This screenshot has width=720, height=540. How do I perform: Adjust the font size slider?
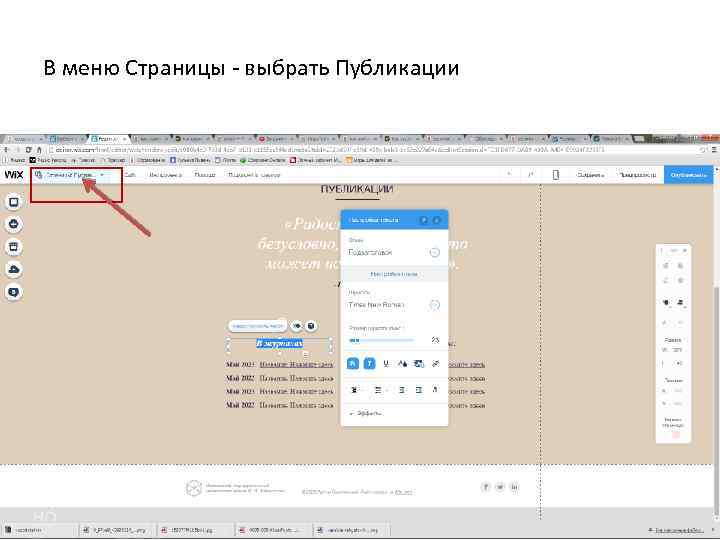coord(381,340)
